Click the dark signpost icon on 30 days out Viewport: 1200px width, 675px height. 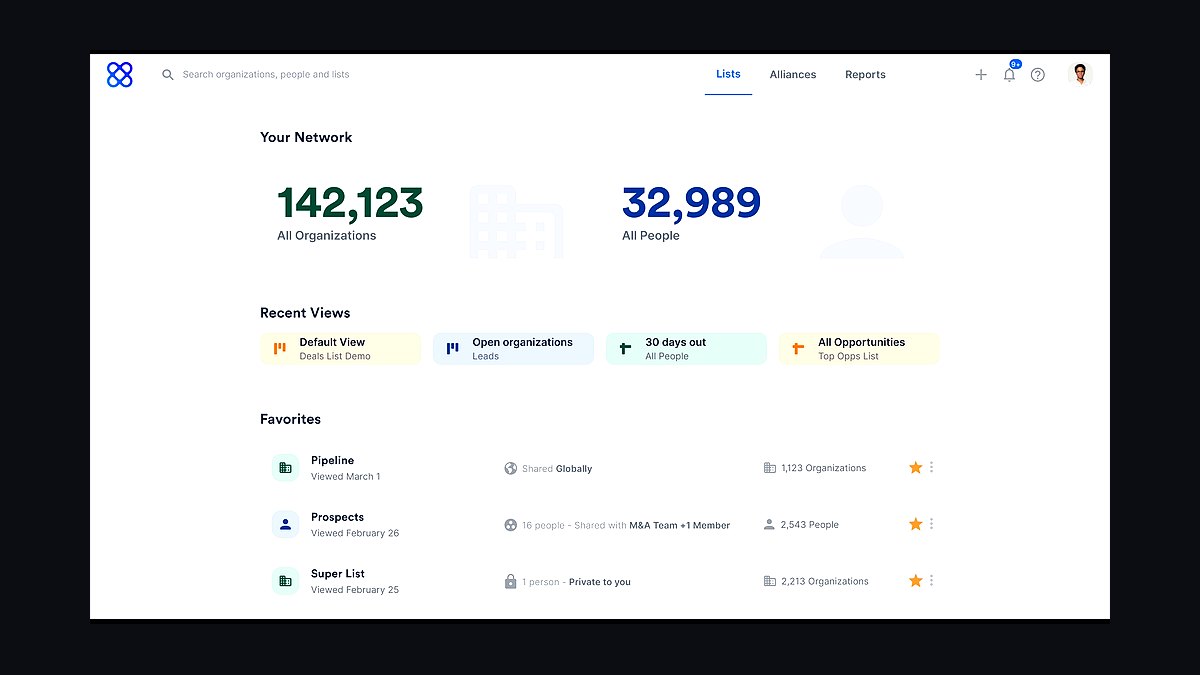point(626,349)
